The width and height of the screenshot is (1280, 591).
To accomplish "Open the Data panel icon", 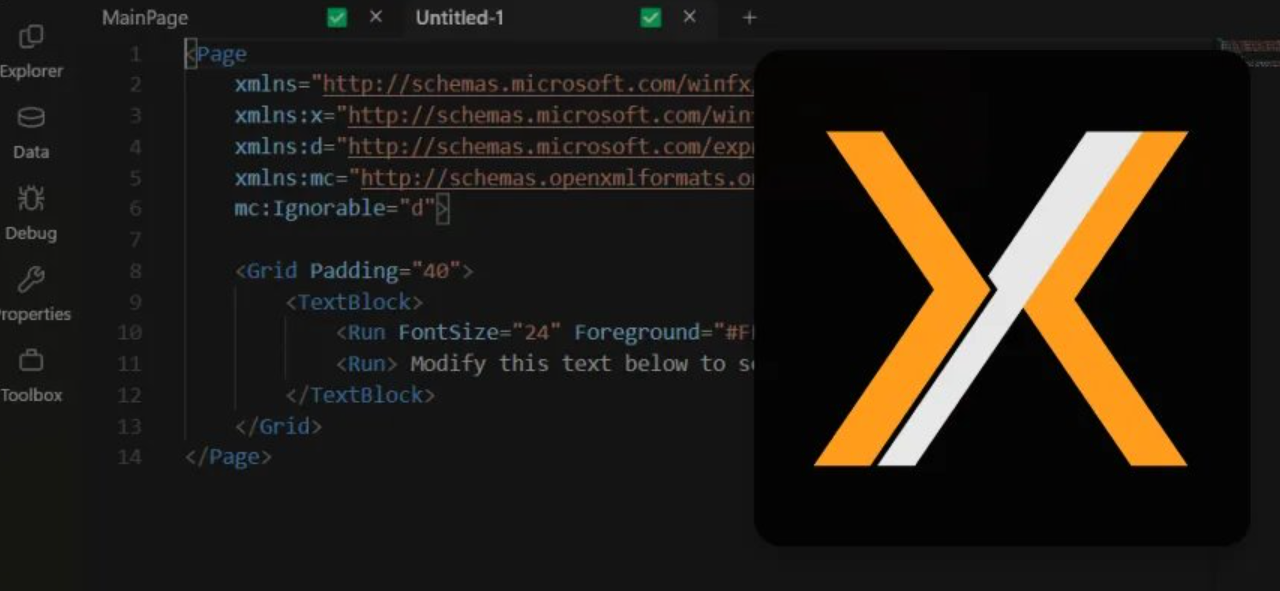I will (x=31, y=119).
